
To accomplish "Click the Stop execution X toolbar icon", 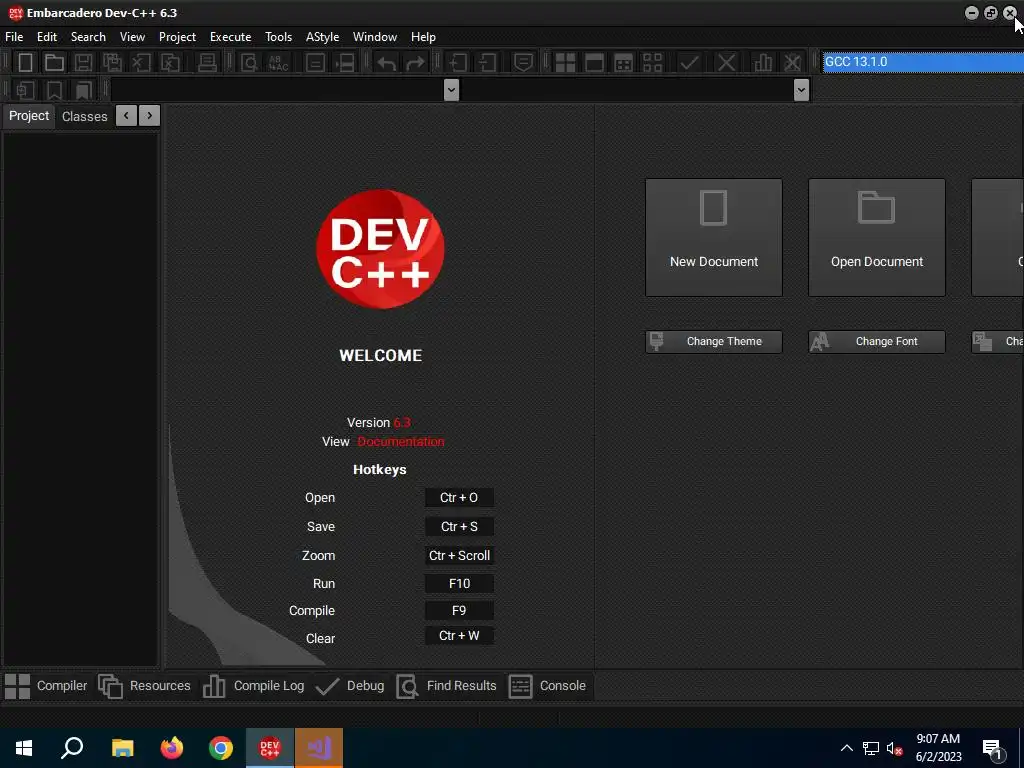I will click(726, 63).
